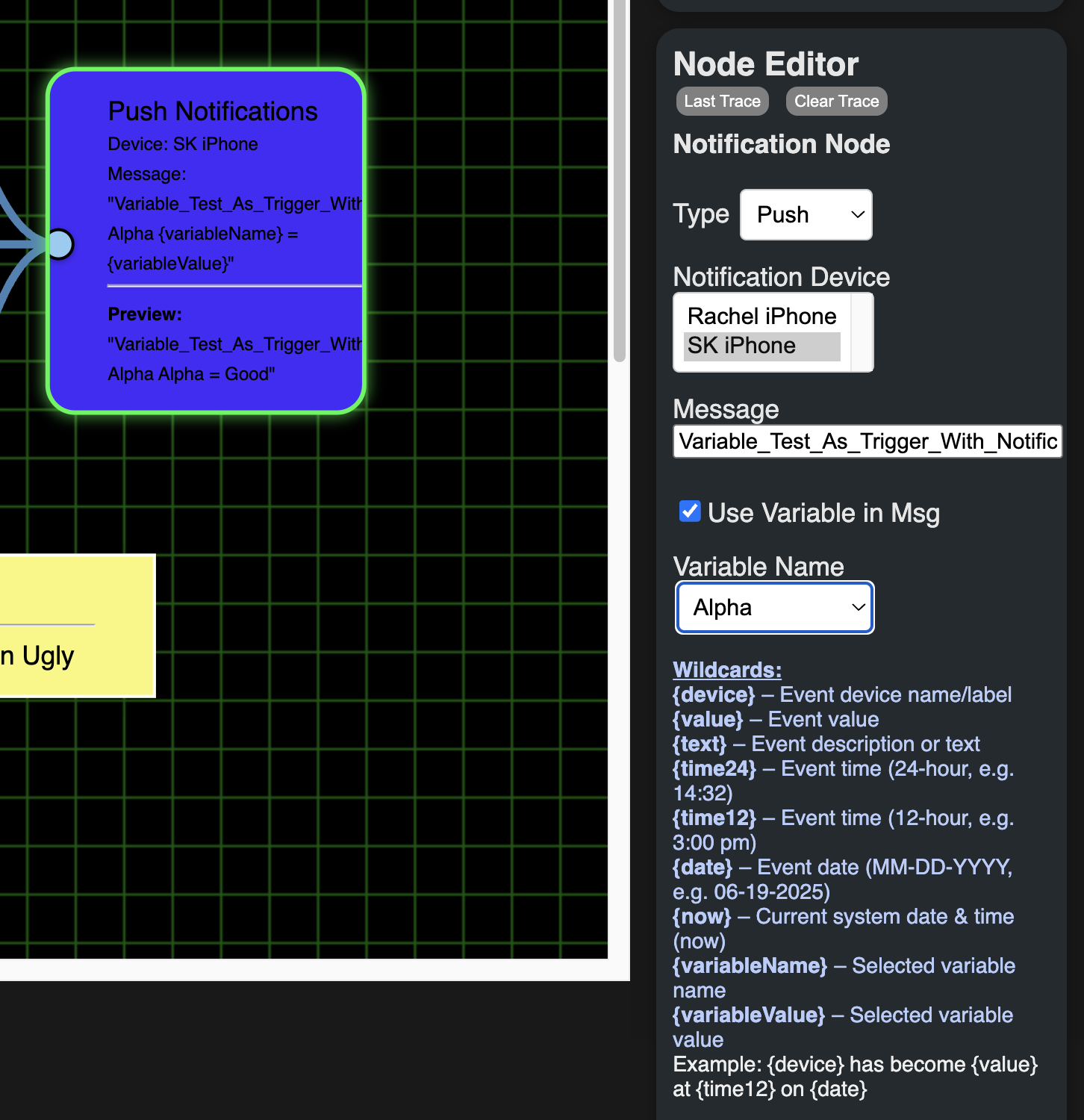
Task: Select the Push Notifications node
Action: pos(206,240)
